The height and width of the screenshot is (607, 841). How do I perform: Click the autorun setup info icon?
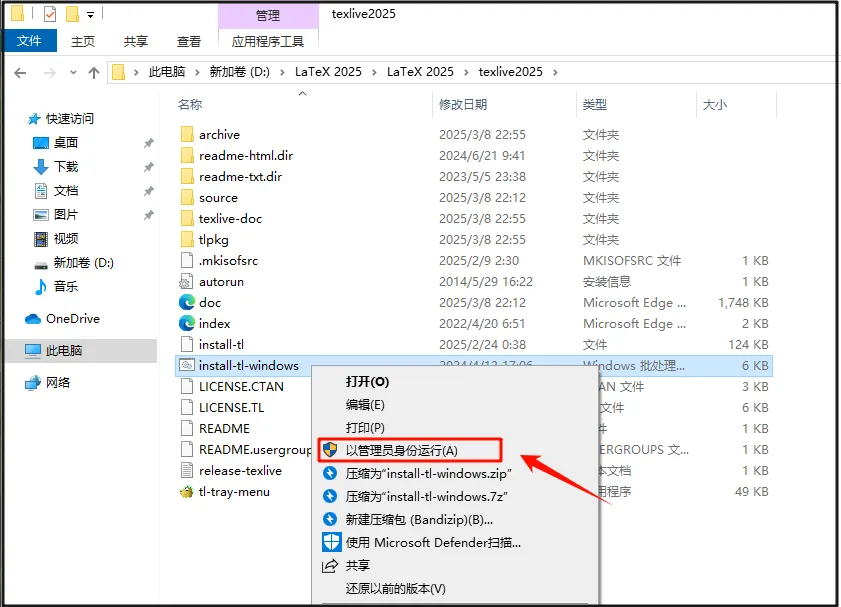(x=186, y=282)
